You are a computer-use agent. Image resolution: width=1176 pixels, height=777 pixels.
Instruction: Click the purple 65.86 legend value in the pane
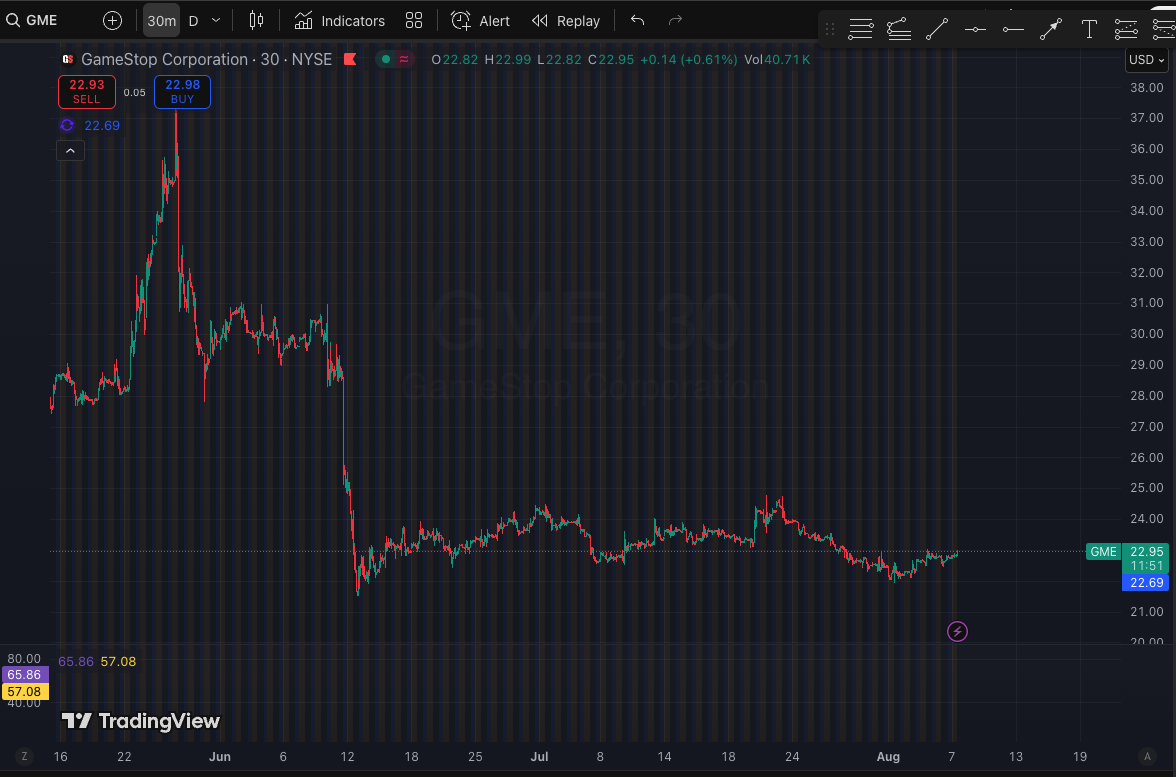(76, 662)
